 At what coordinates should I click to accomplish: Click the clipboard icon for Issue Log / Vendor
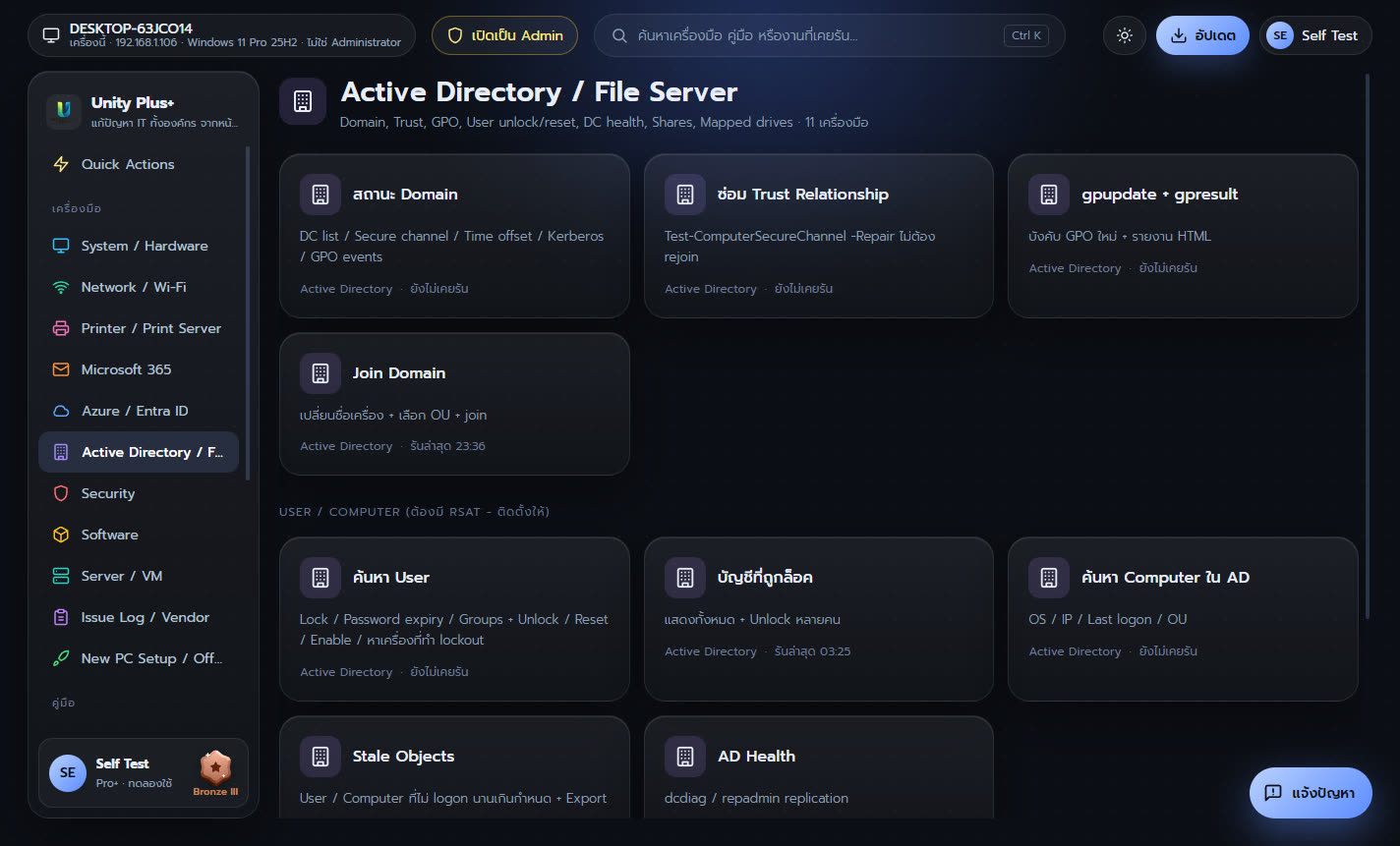pos(61,617)
